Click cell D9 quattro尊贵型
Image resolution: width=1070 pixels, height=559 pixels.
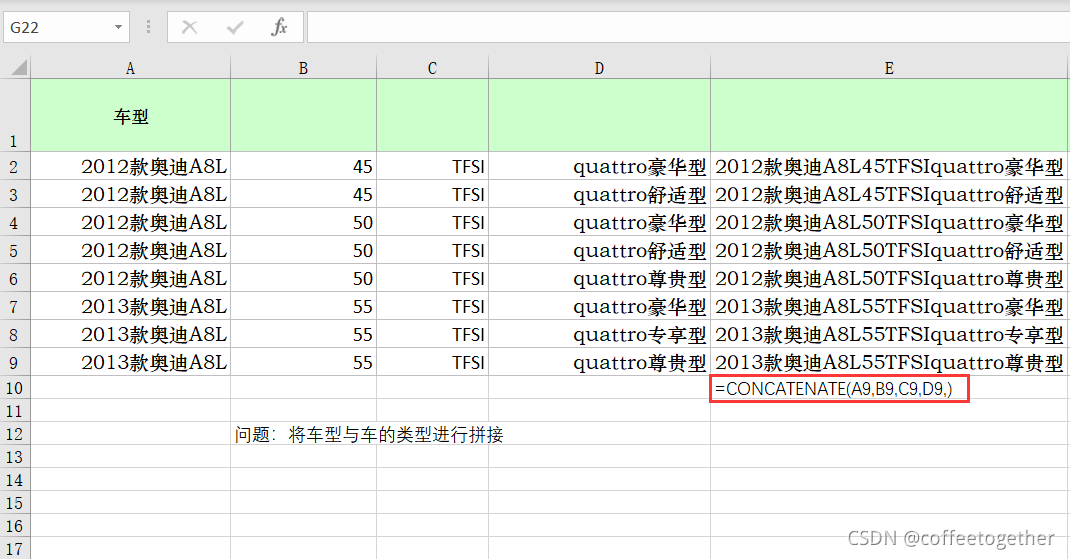pos(599,362)
